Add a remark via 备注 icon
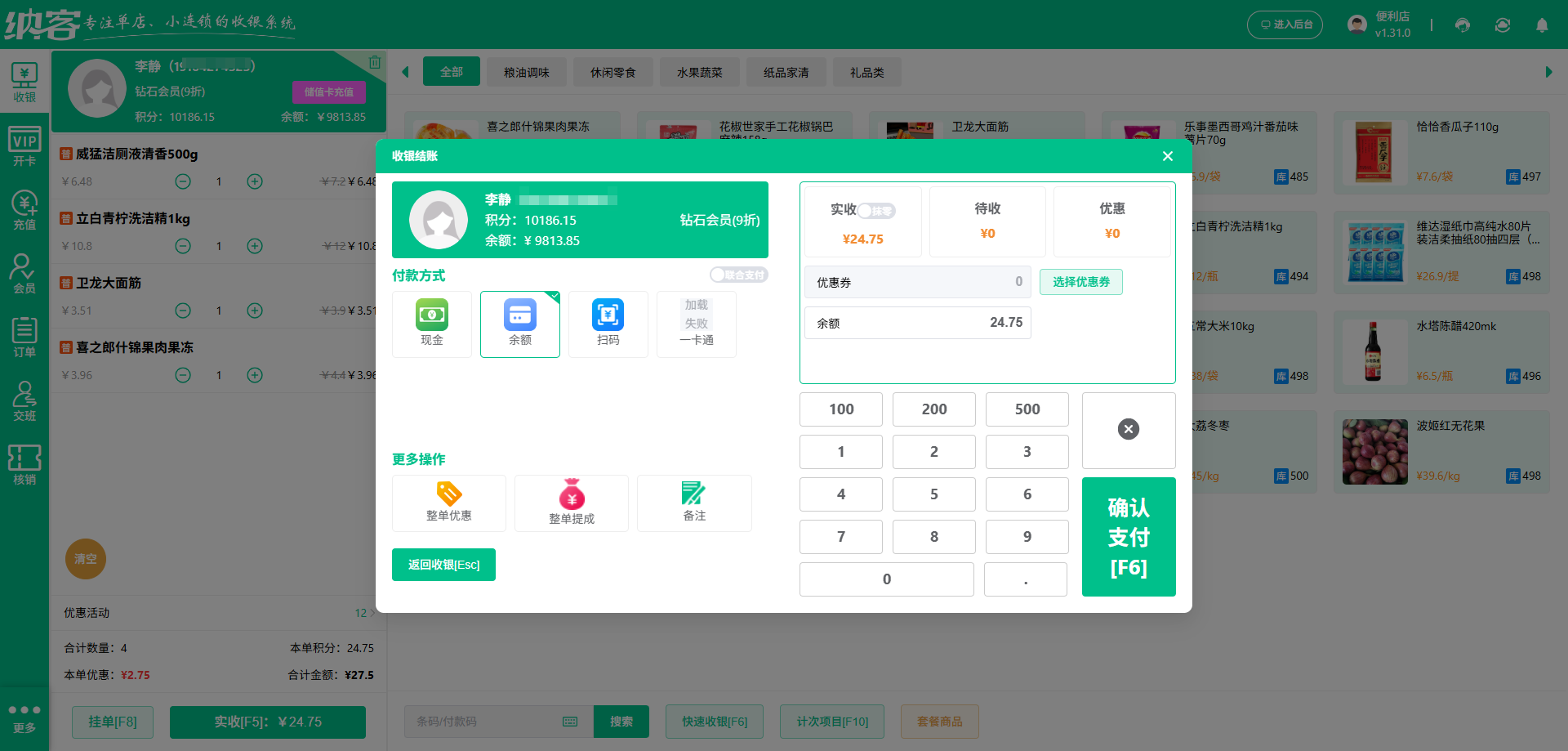The image size is (1568, 751). (693, 503)
